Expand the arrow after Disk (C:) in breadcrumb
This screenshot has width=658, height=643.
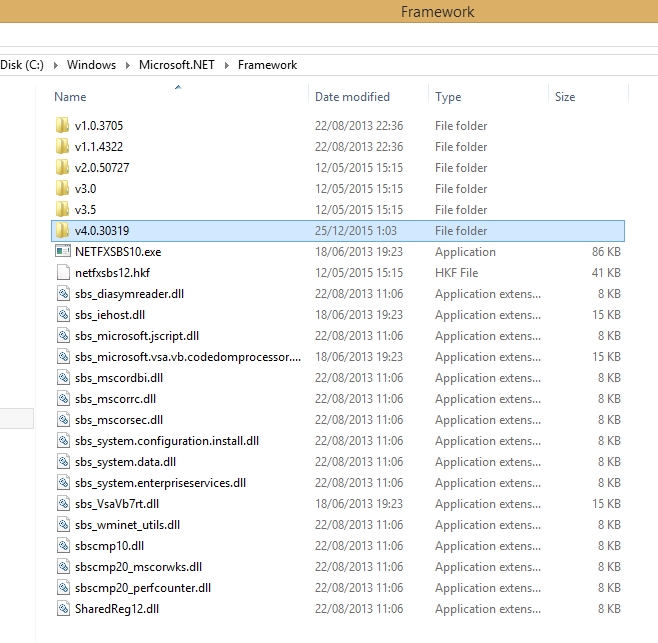coord(55,65)
